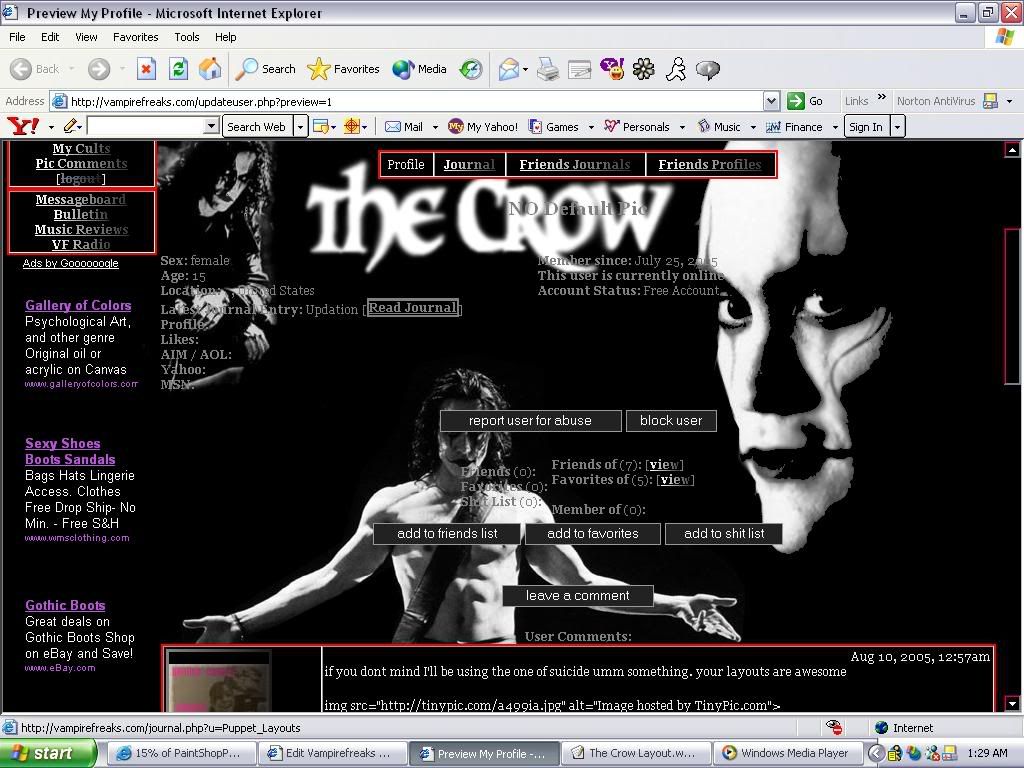Open the Favorites menu

135,37
